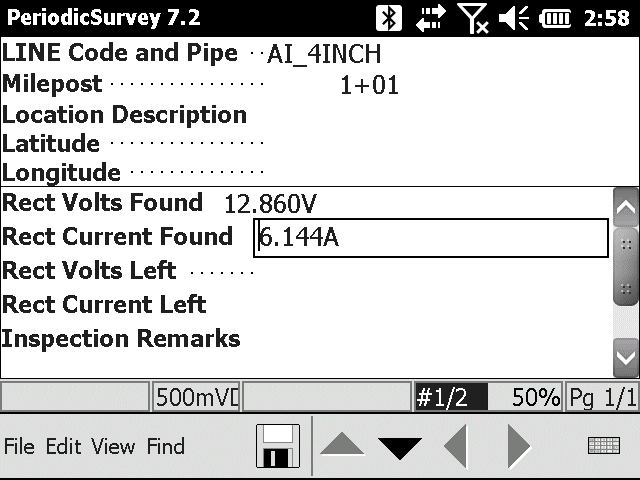Open the View menu
Screen dimensions: 640x480
(x=113, y=447)
